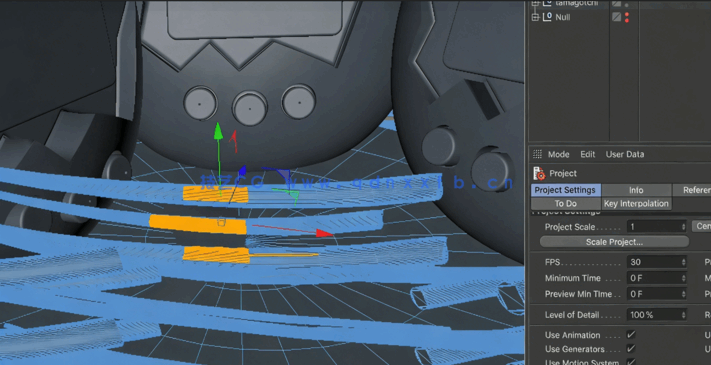The width and height of the screenshot is (711, 365).
Task: Click the 'Project Scale' label text
Action: (570, 227)
